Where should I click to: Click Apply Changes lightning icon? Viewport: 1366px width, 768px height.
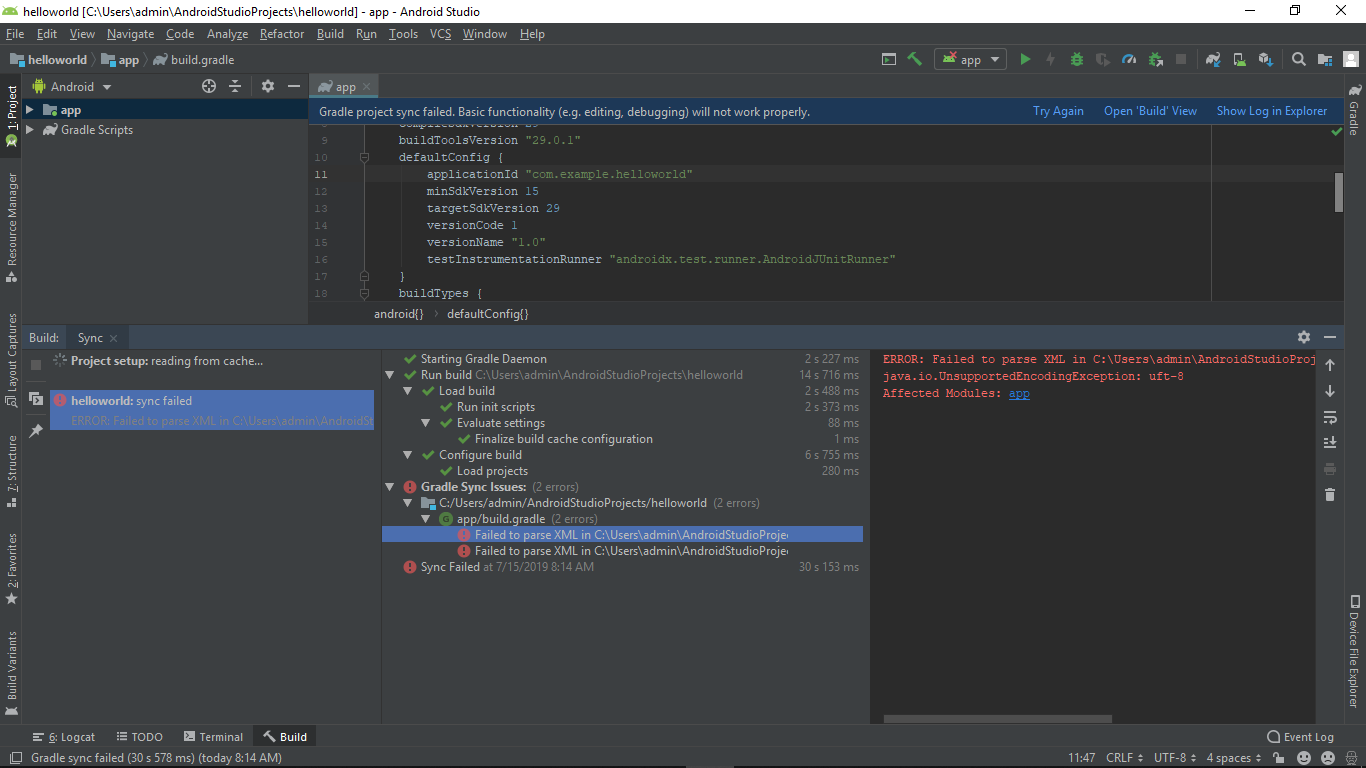click(x=1051, y=59)
